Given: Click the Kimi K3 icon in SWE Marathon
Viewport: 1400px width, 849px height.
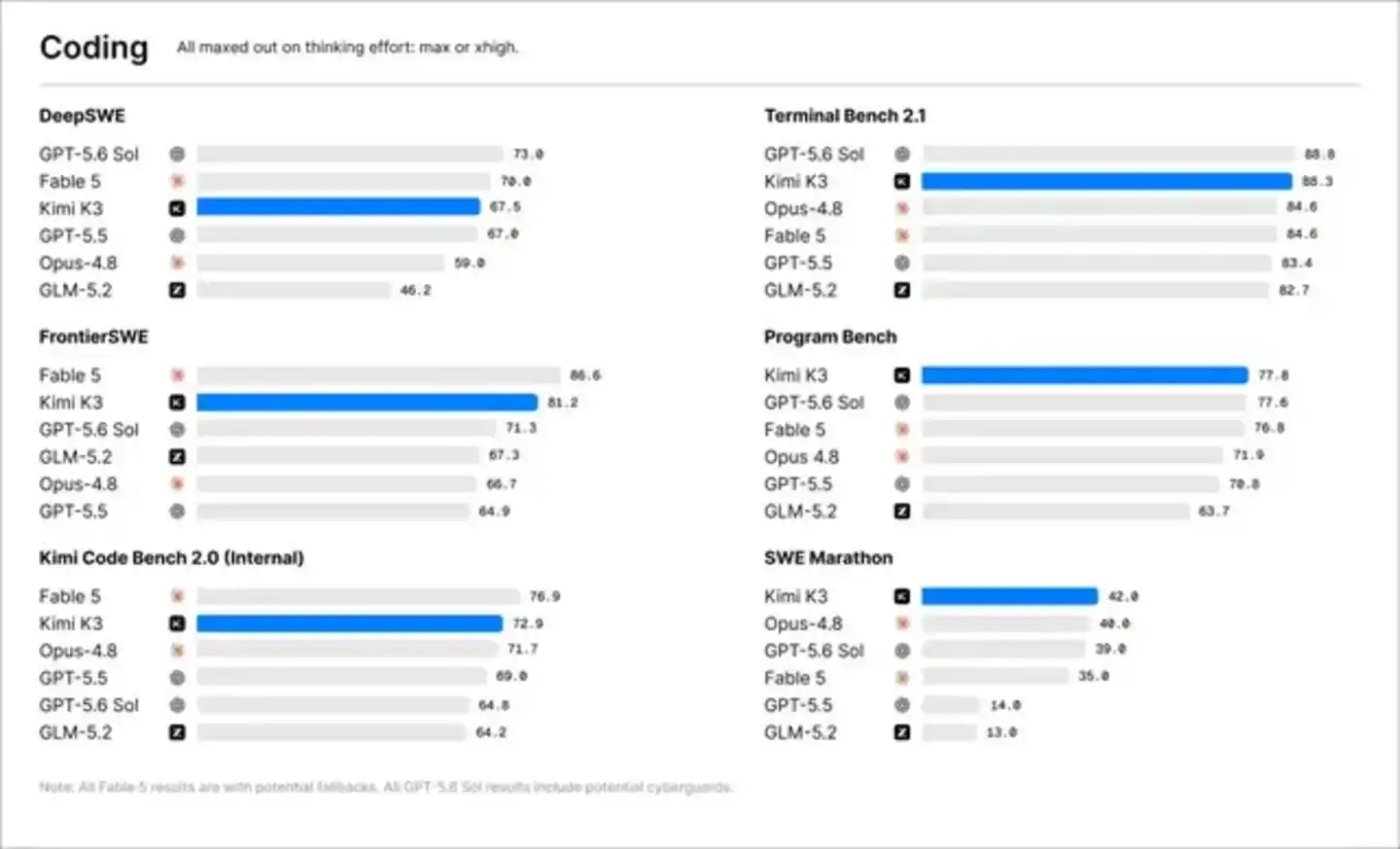Looking at the screenshot, I should 902,596.
